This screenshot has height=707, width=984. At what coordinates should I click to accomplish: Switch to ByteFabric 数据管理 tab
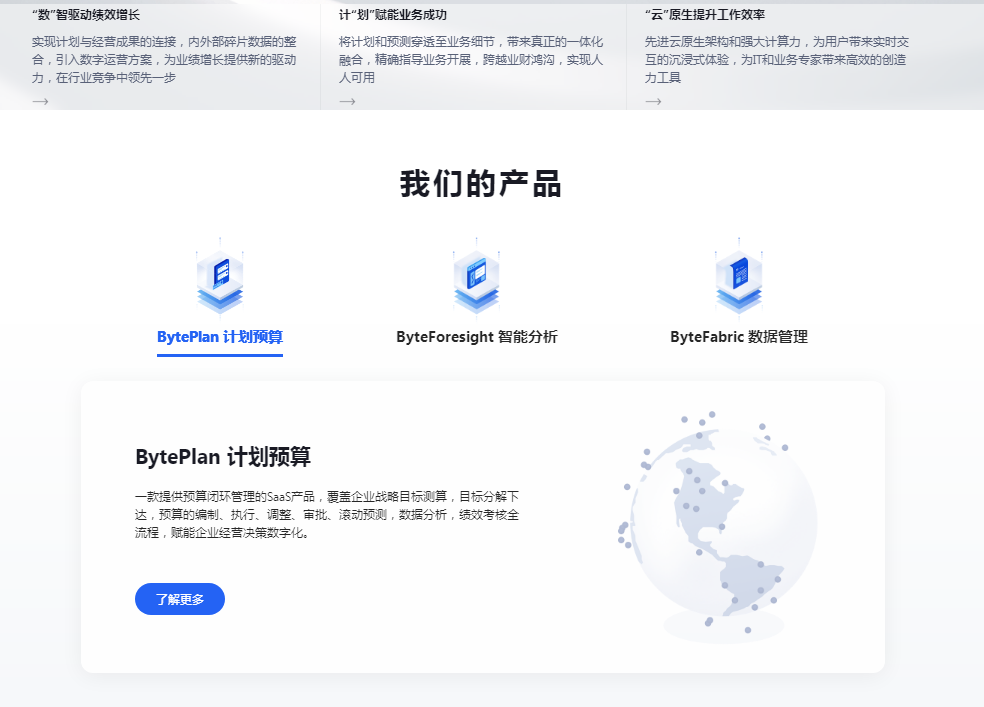click(739, 337)
